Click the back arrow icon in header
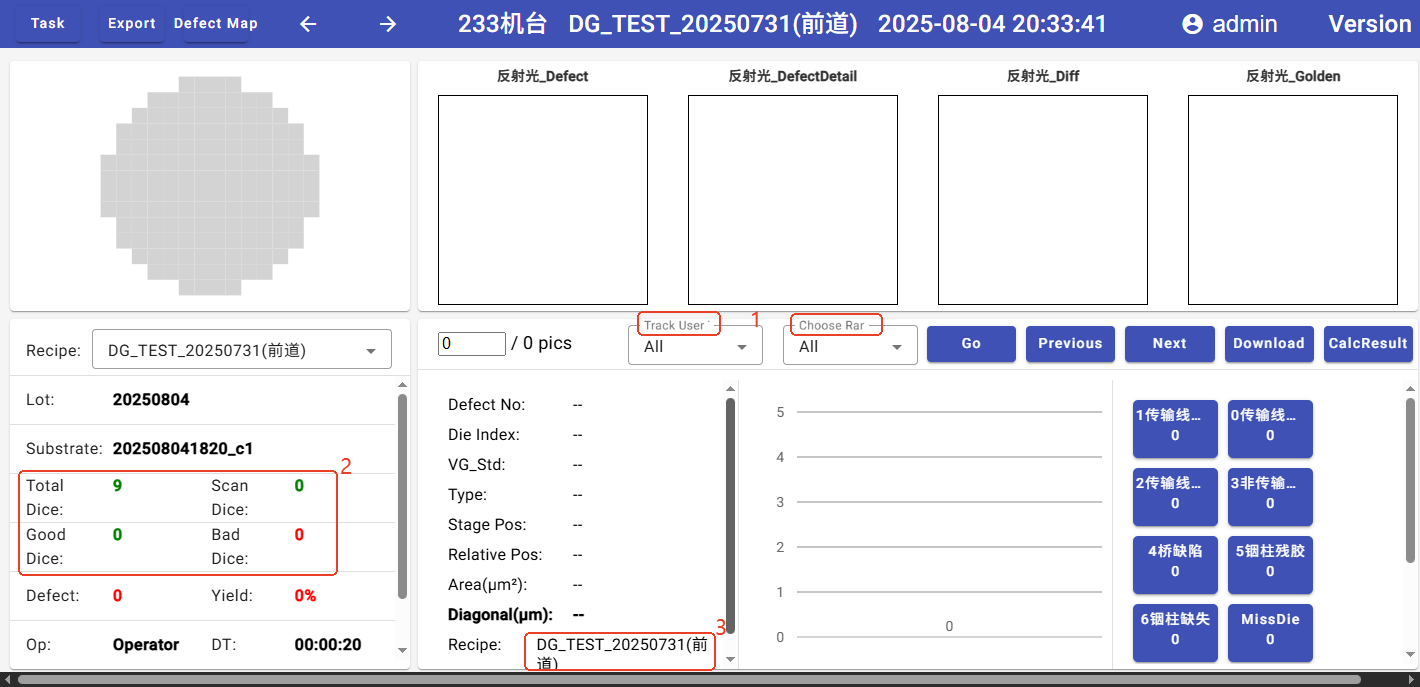This screenshot has width=1420, height=687. tap(308, 24)
